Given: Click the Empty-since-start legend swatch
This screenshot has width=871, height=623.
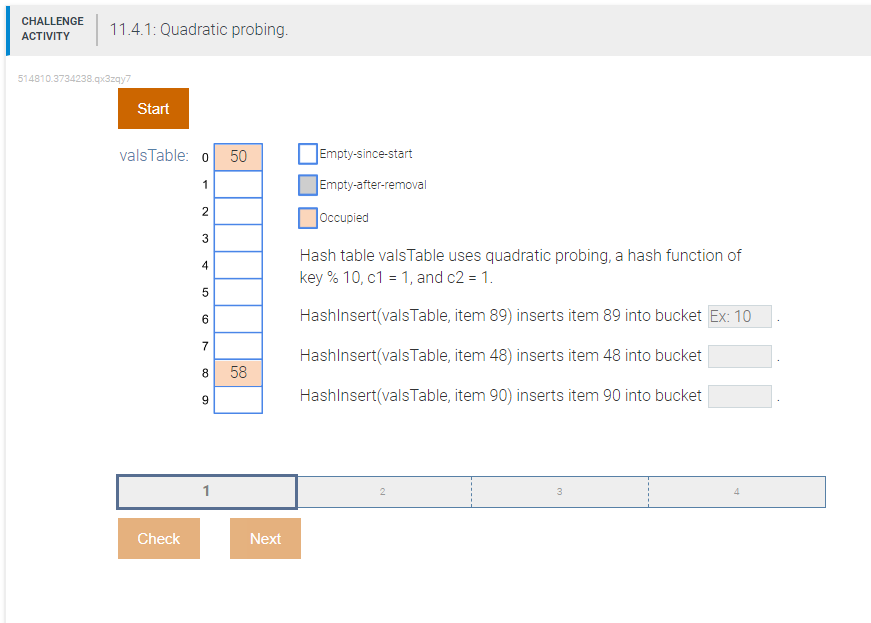Looking at the screenshot, I should [x=309, y=154].
